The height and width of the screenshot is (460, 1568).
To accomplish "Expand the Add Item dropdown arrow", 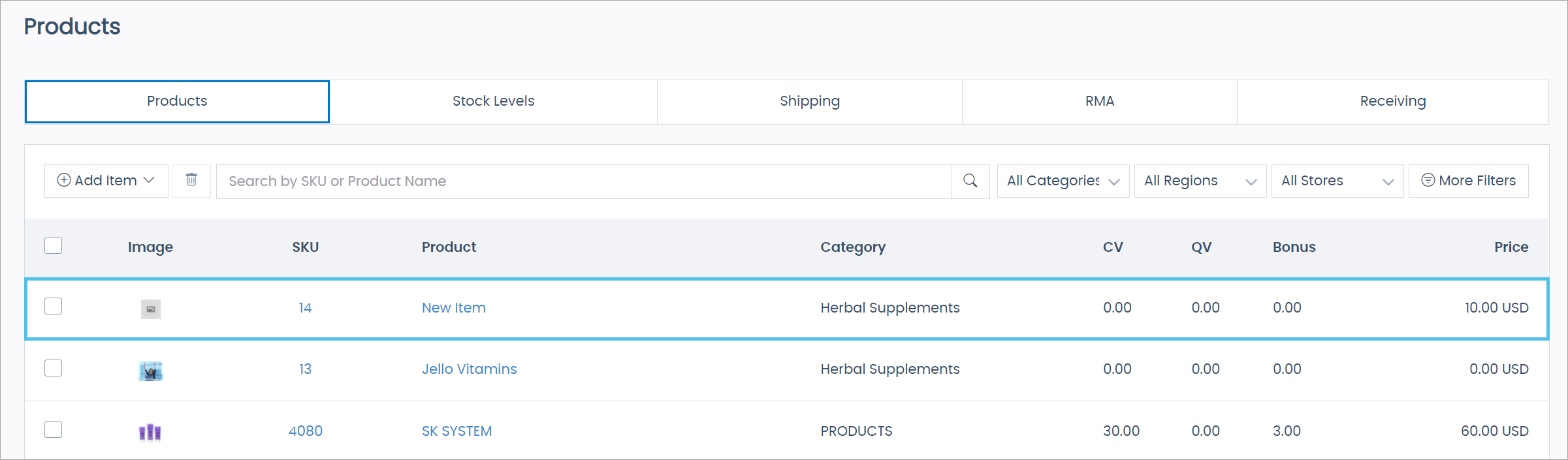I will click(x=151, y=180).
